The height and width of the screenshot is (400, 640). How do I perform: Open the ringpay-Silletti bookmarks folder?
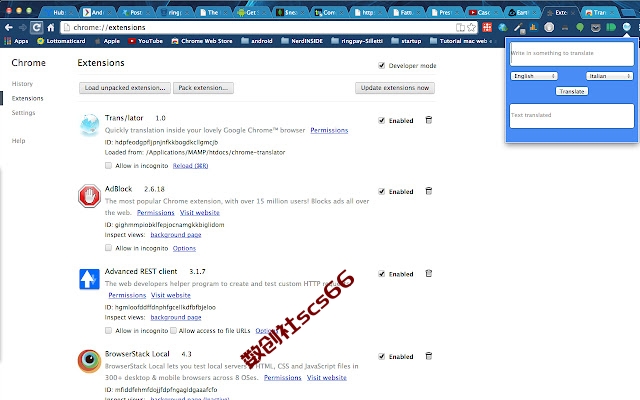tap(357, 41)
